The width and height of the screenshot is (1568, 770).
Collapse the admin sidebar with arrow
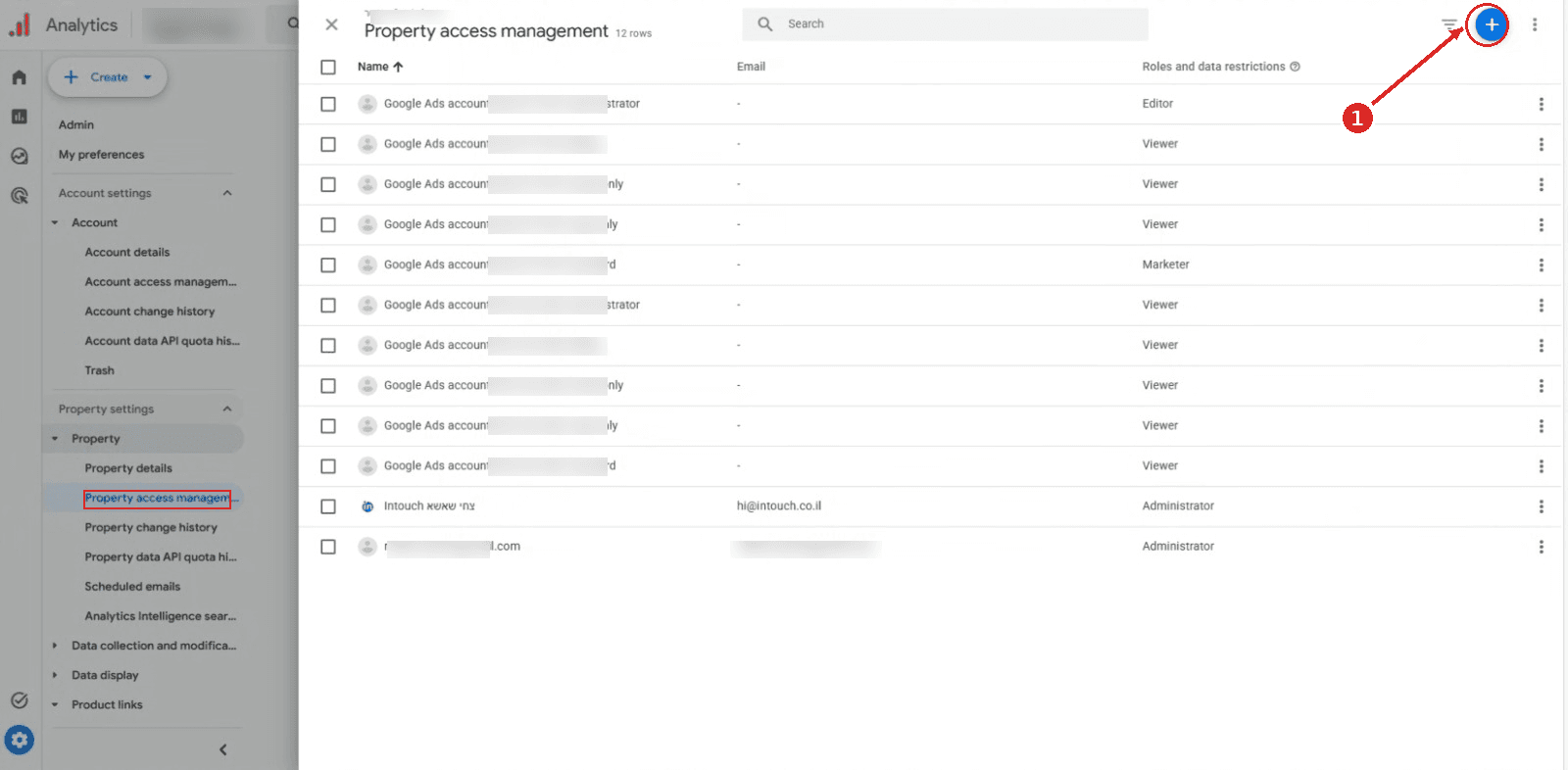[222, 749]
